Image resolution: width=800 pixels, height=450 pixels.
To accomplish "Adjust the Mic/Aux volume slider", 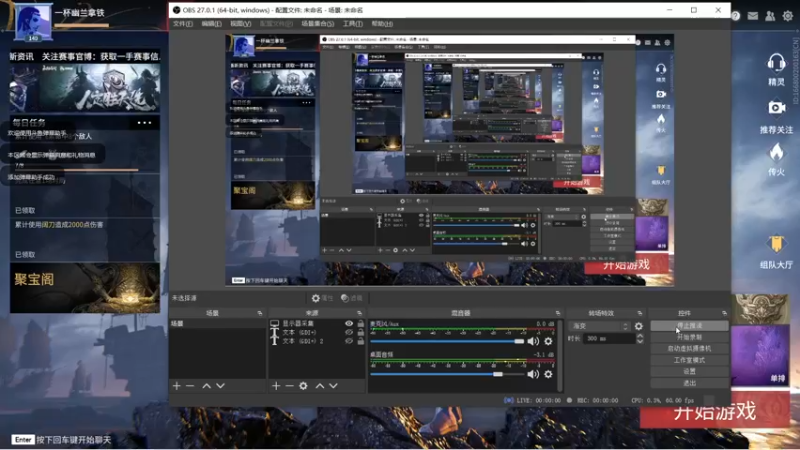I will (447, 341).
